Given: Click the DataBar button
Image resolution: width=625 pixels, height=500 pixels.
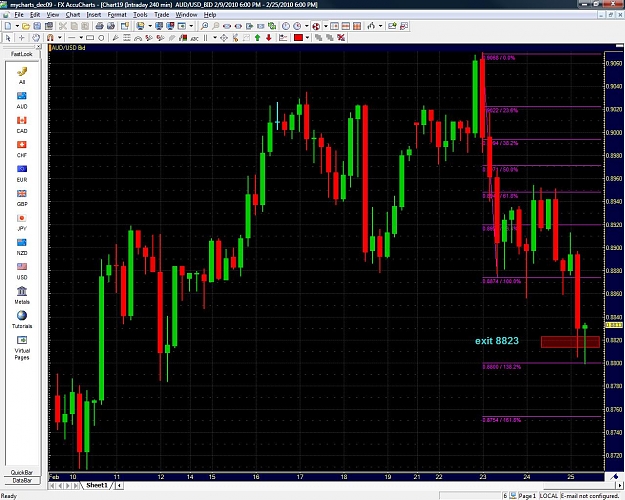Looking at the screenshot, I should click(x=22, y=480).
